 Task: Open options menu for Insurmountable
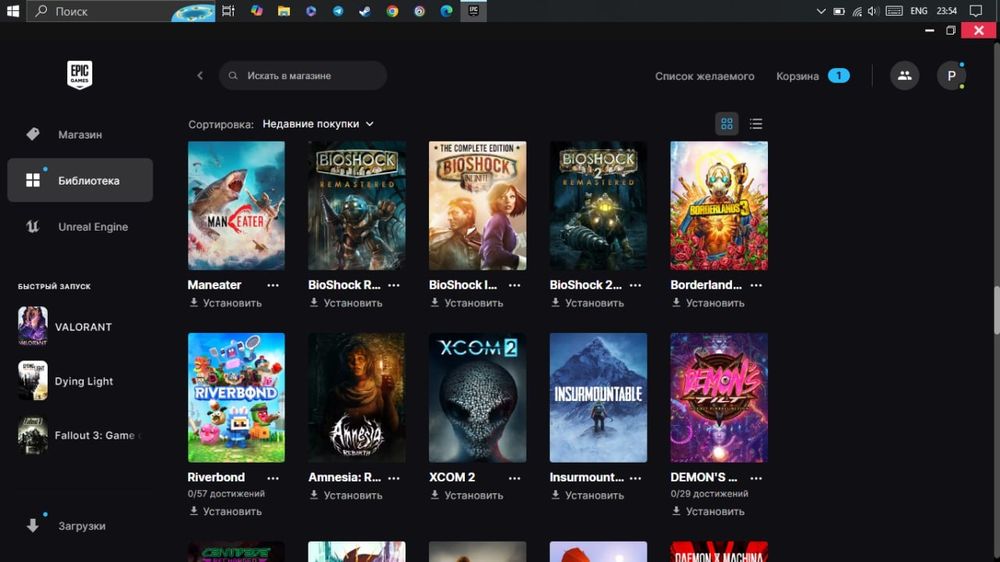point(635,478)
